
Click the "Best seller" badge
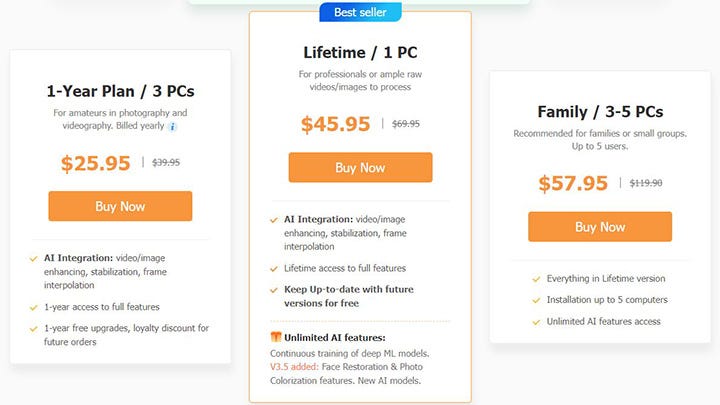(x=360, y=12)
